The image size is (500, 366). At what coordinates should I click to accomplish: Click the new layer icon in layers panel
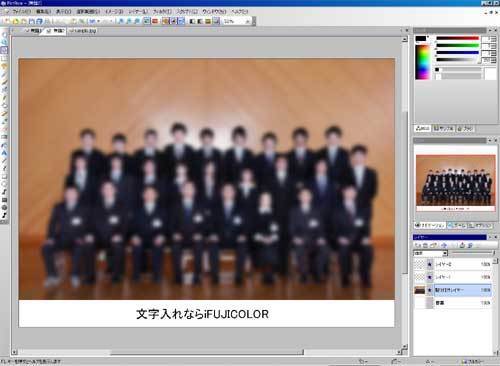417,245
